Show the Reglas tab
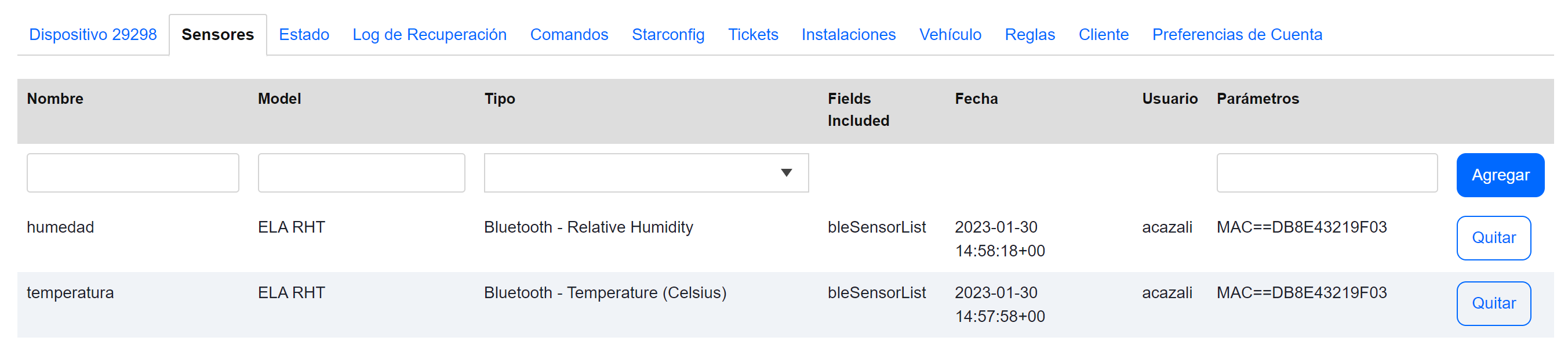 tap(1029, 35)
